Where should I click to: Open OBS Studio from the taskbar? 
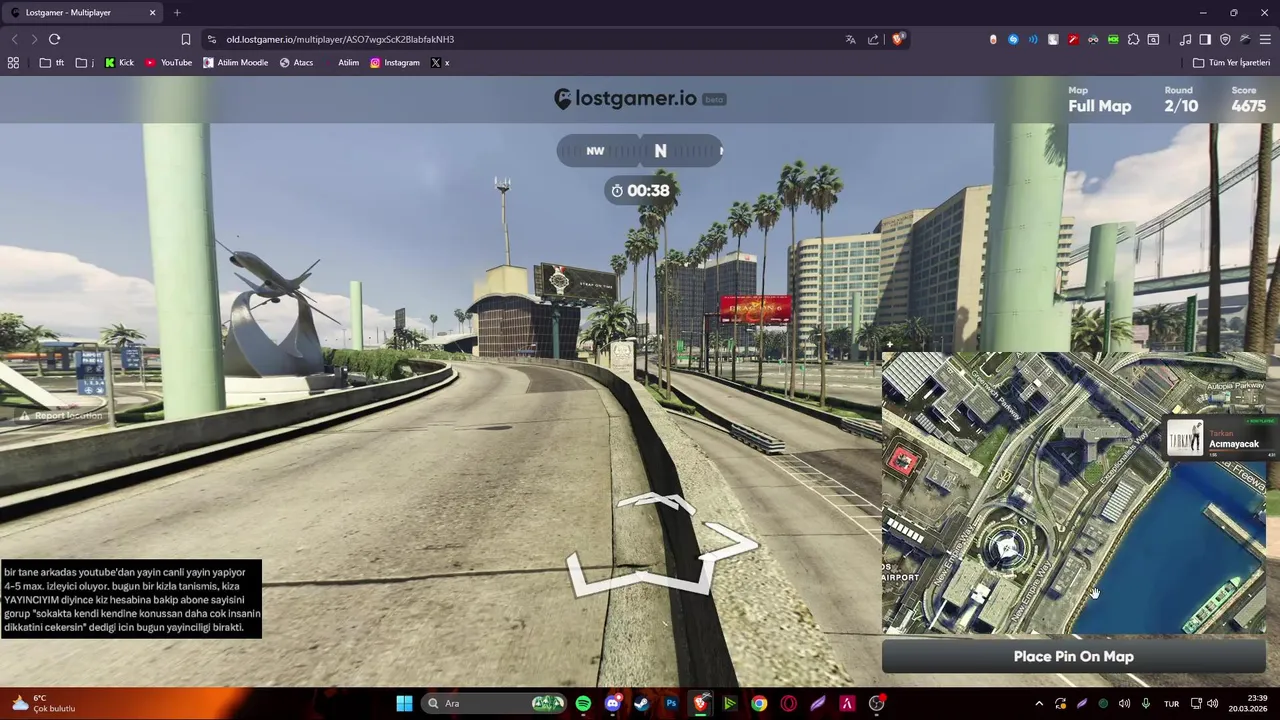(x=876, y=703)
